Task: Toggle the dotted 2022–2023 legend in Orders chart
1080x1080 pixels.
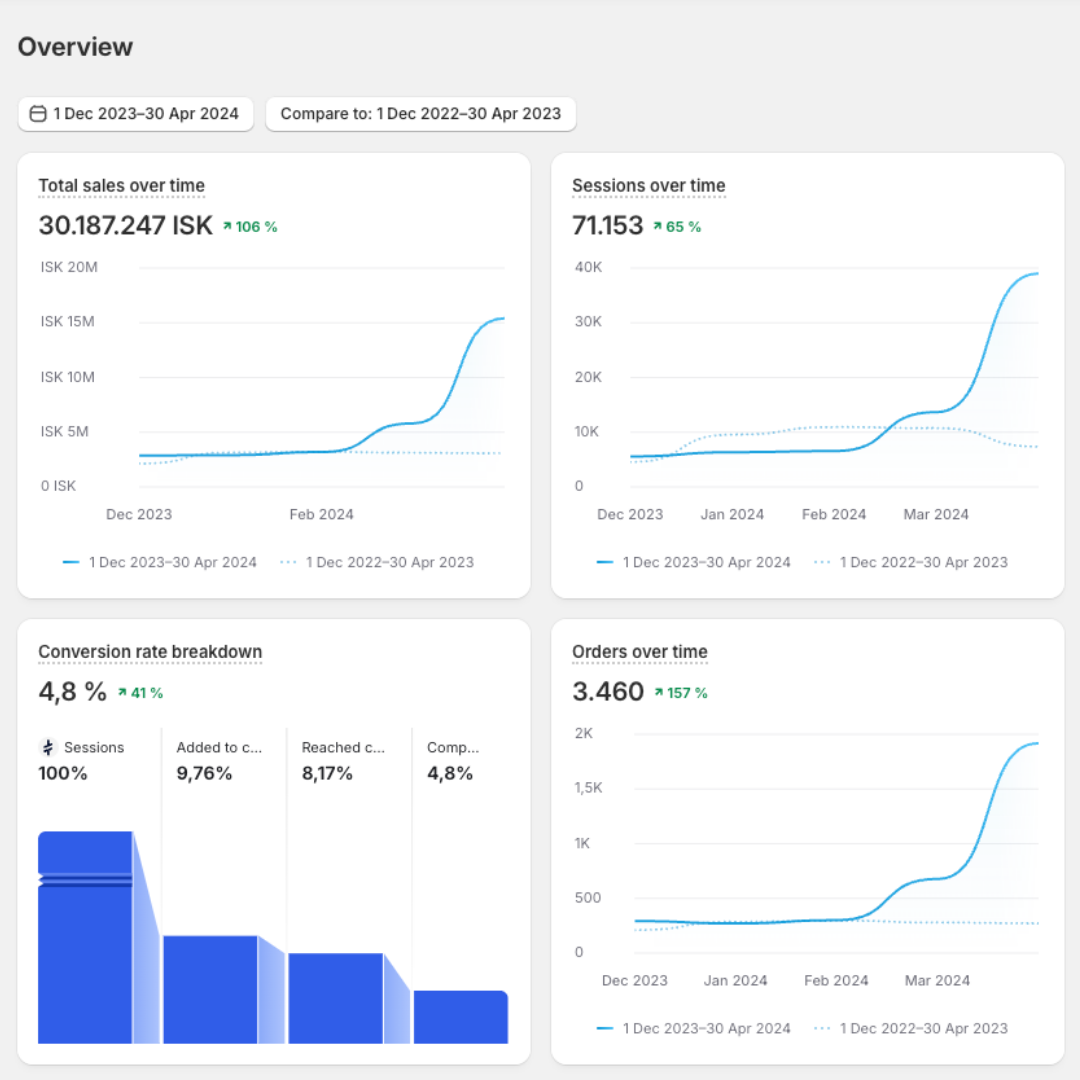Action: (x=911, y=1028)
